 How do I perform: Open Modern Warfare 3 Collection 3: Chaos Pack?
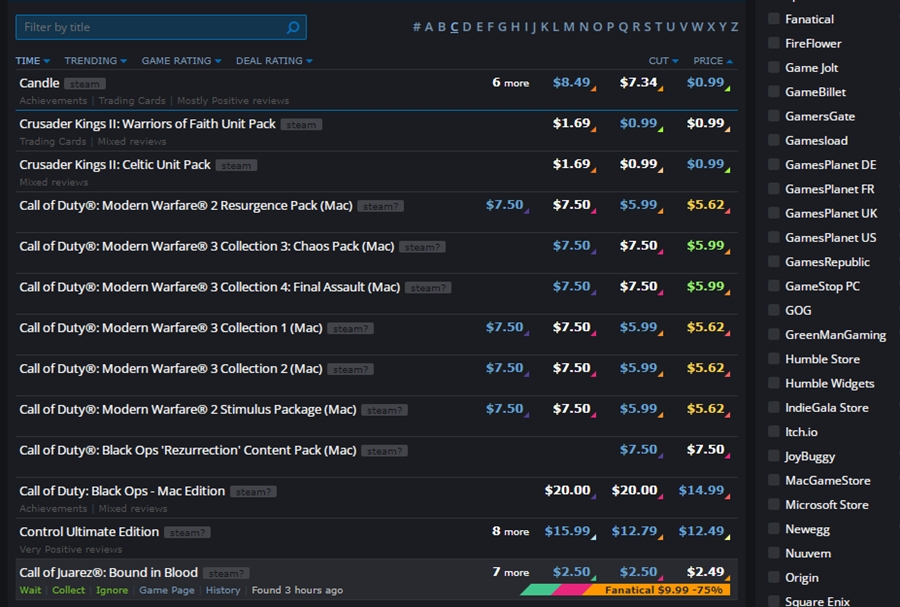207,246
